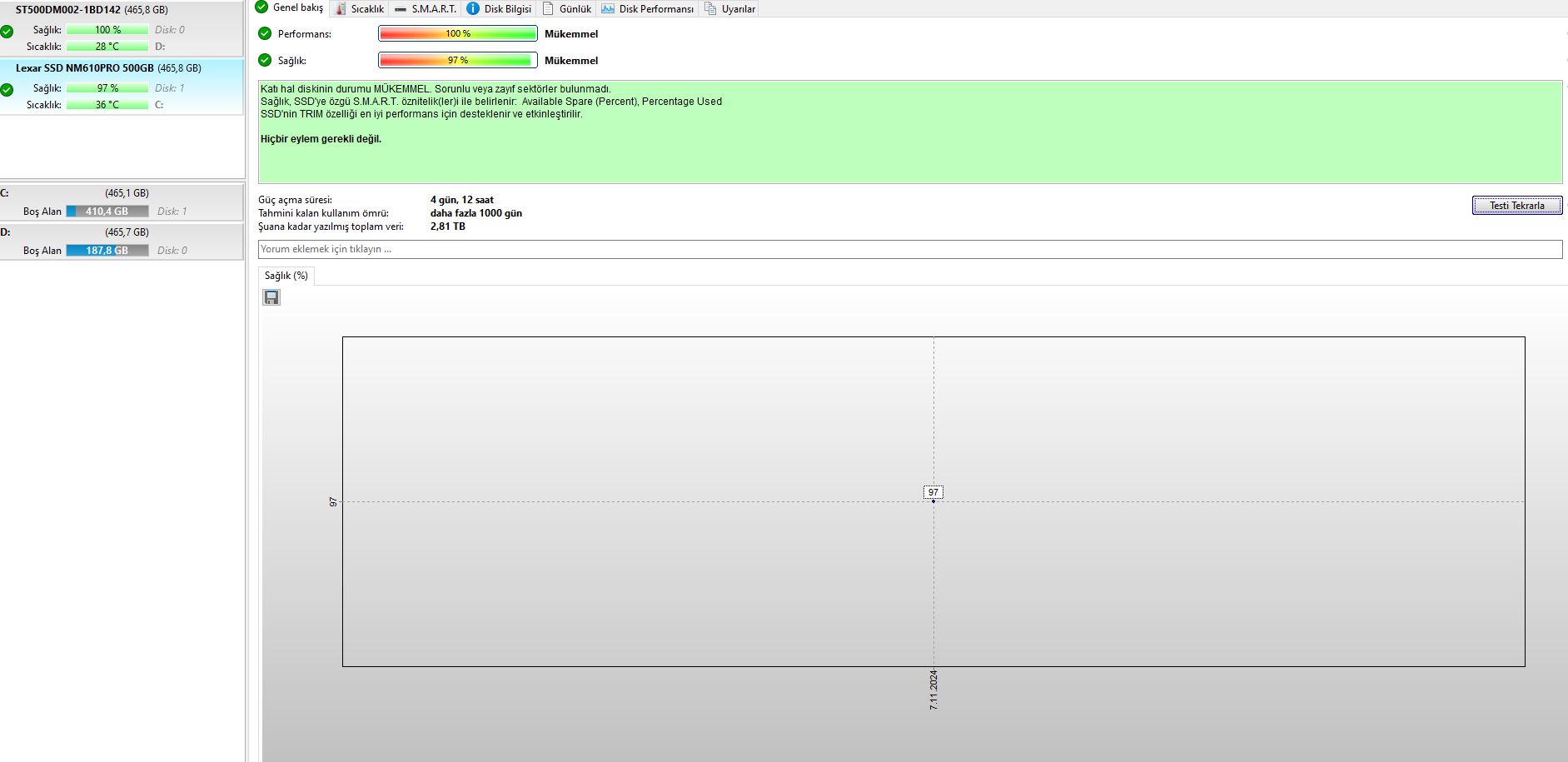Switch to the Disk Performansı tab
Viewport: 1568px width, 762px height.
[x=647, y=9]
